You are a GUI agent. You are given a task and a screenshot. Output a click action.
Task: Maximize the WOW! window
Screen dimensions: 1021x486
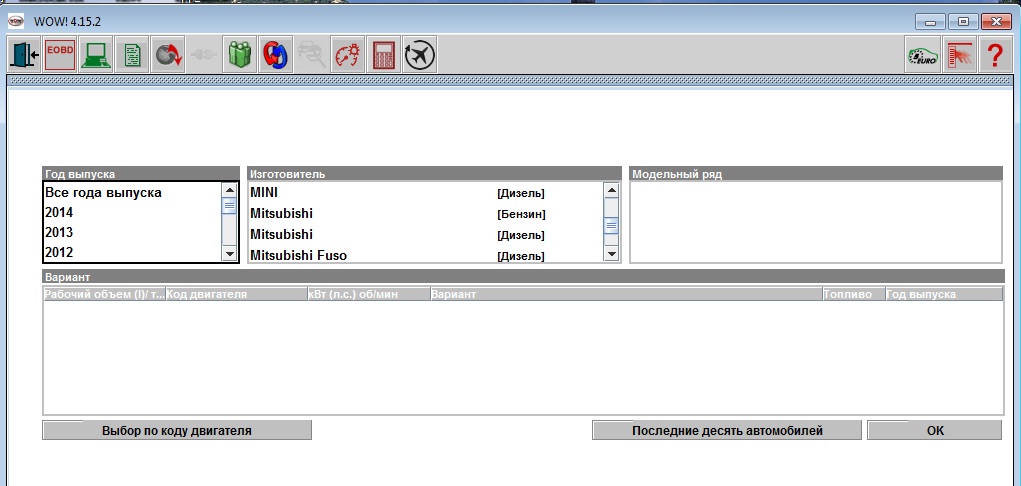[x=963, y=22]
